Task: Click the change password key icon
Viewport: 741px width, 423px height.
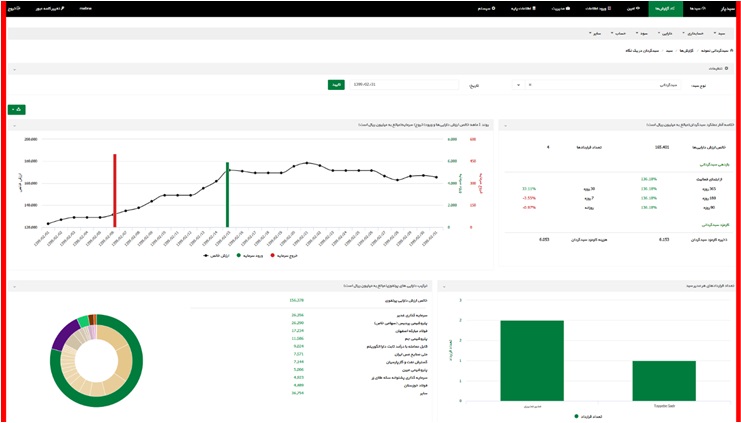Action: [x=62, y=9]
